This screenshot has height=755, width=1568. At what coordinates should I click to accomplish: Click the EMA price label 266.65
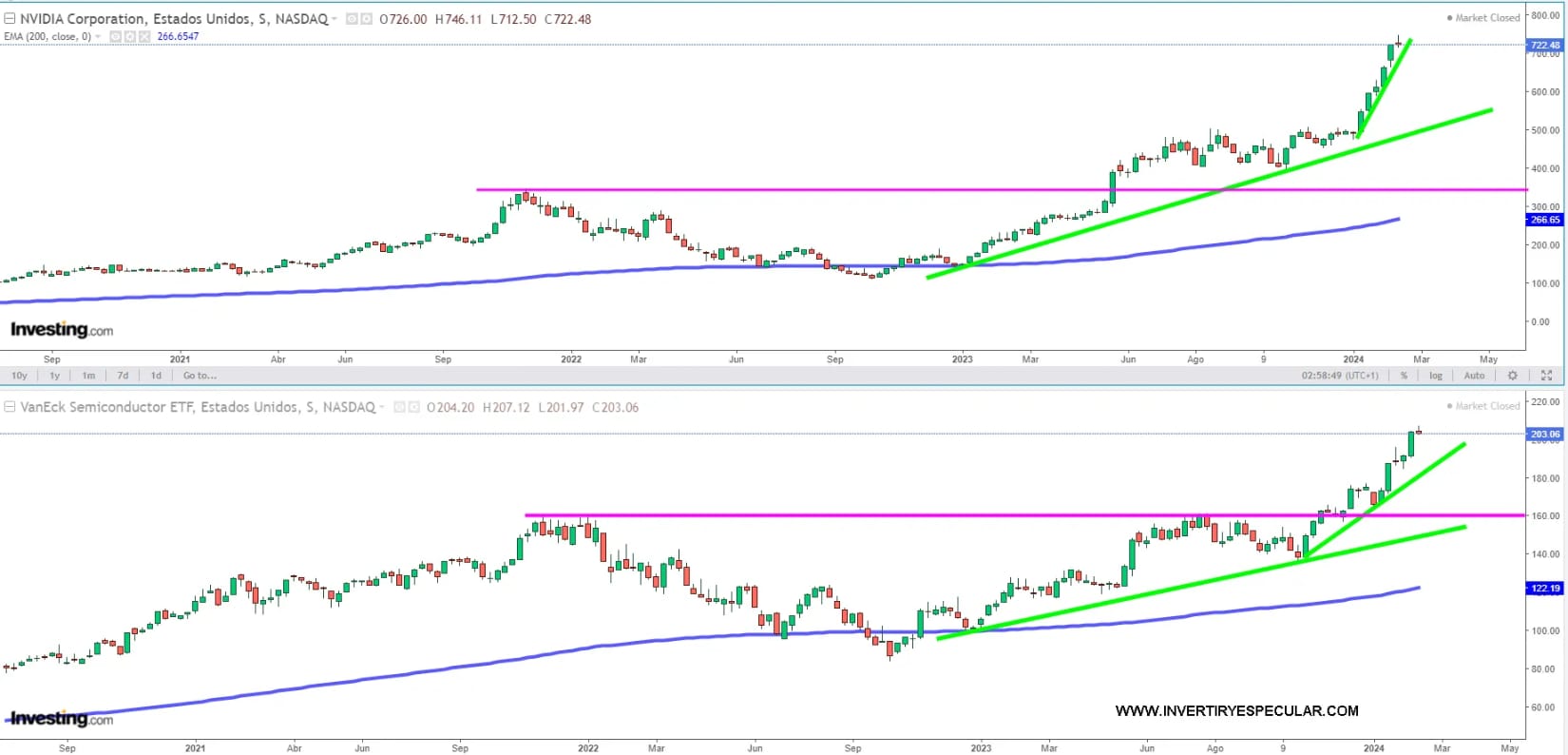tap(1543, 220)
